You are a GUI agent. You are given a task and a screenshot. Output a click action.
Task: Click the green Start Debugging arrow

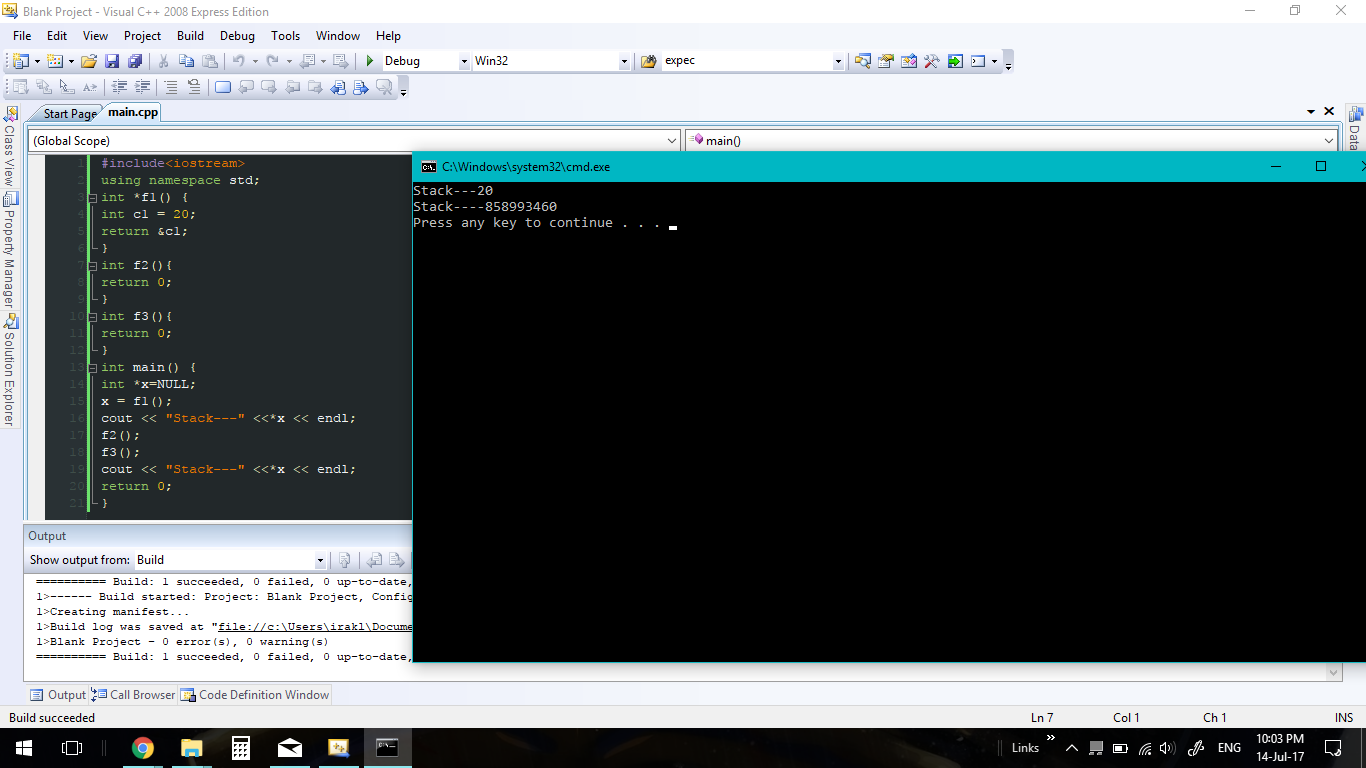point(370,61)
